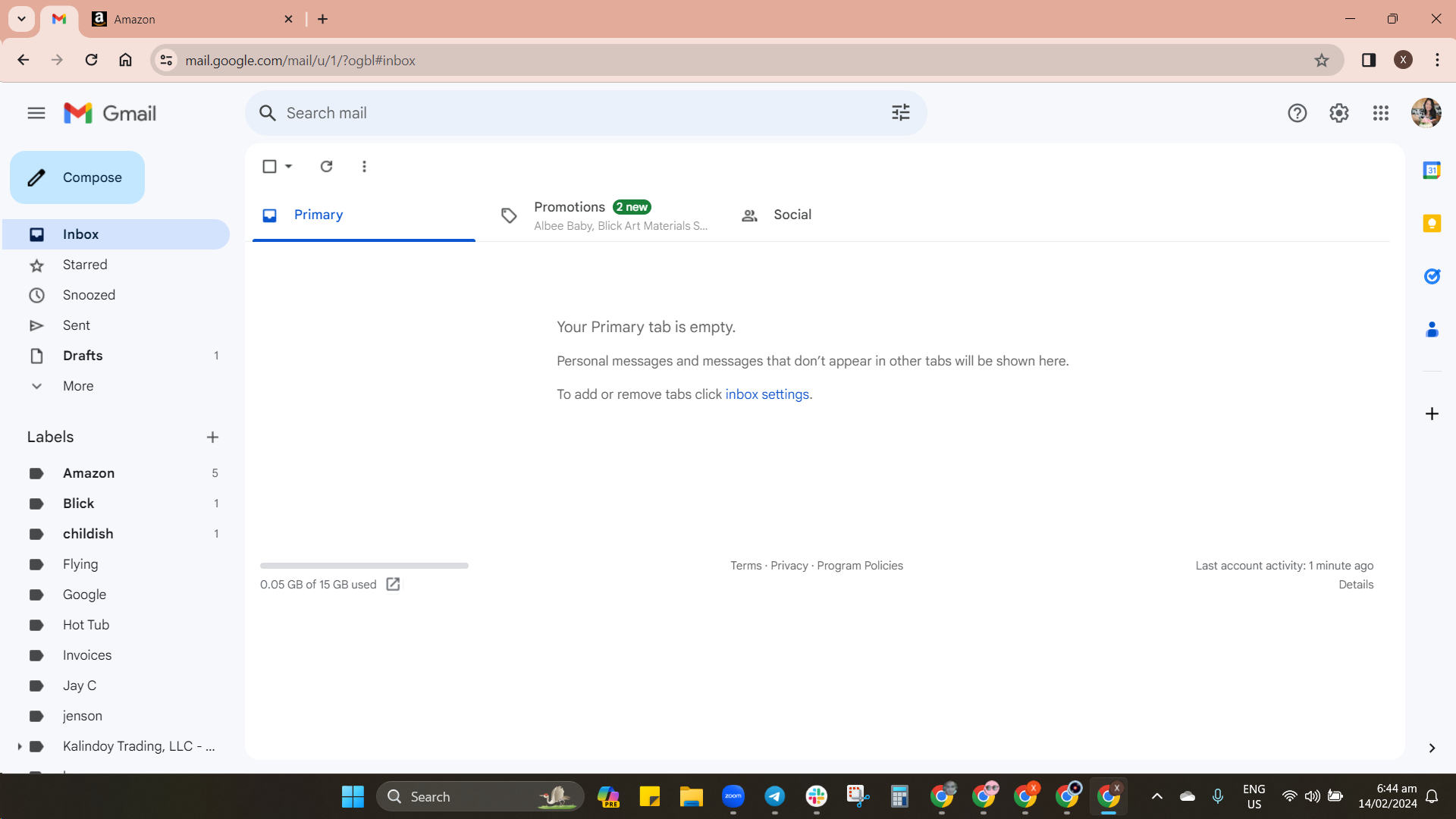Image resolution: width=1456 pixels, height=819 pixels.
Task: Open the childish label
Action: pos(116,534)
